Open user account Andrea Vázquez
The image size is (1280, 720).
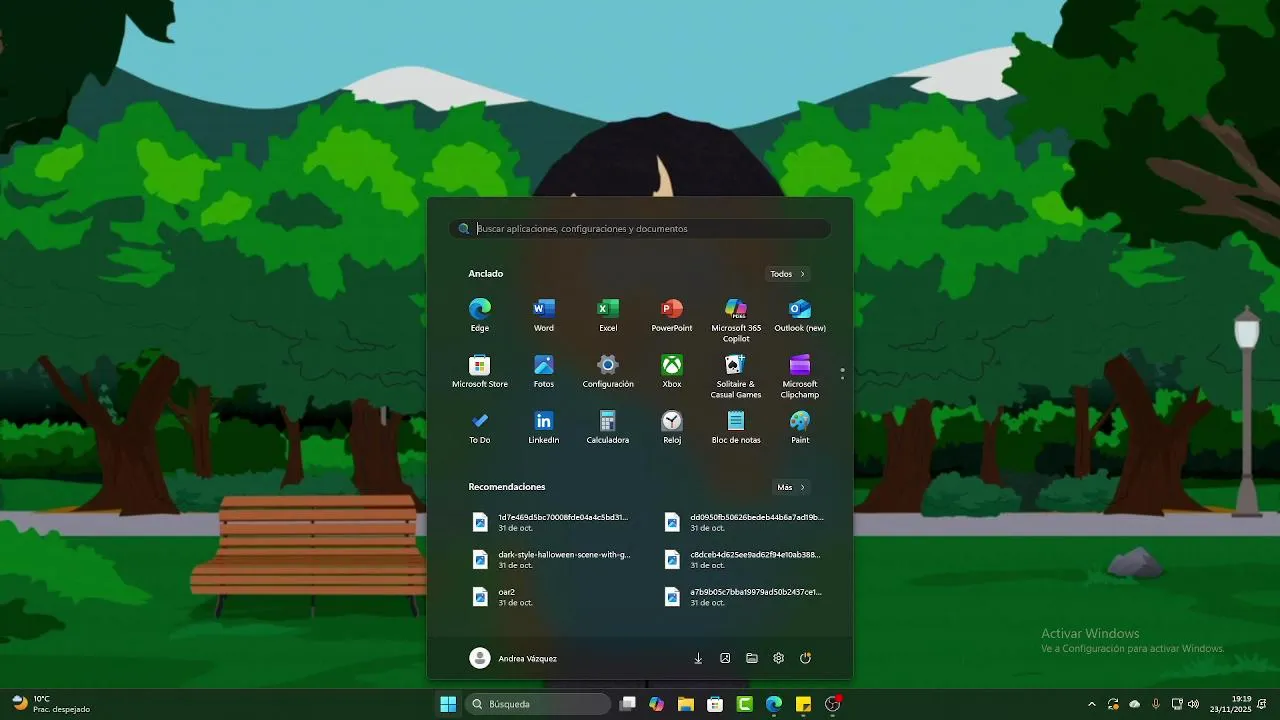514,658
